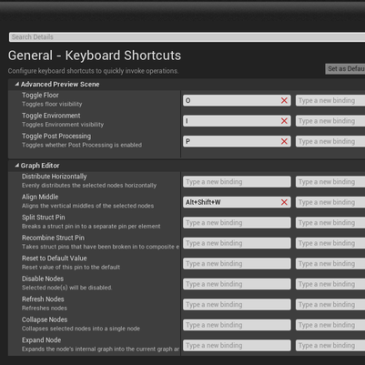Collapse the Advanced Preview Scene section
The height and width of the screenshot is (365, 365).
[x=17, y=84]
